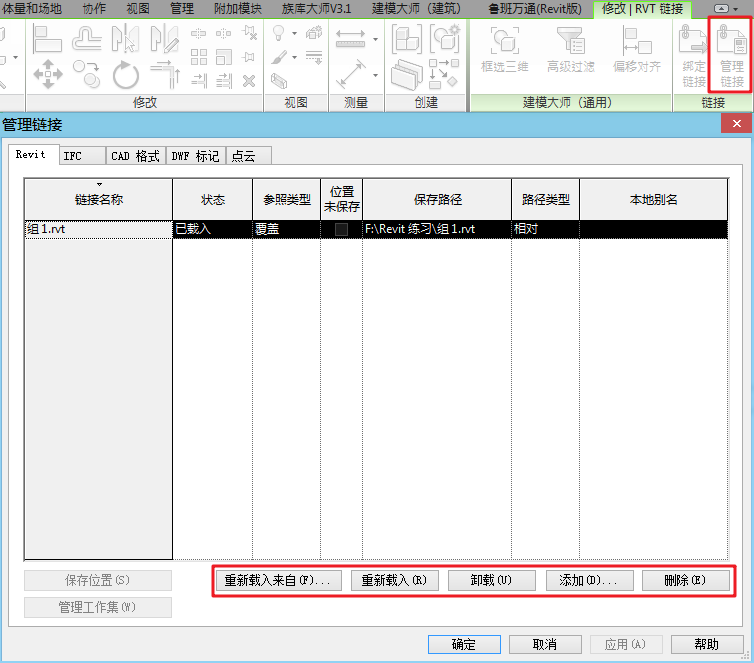Select the Offset tool
The width and height of the screenshot is (754, 663).
[x=87, y=39]
